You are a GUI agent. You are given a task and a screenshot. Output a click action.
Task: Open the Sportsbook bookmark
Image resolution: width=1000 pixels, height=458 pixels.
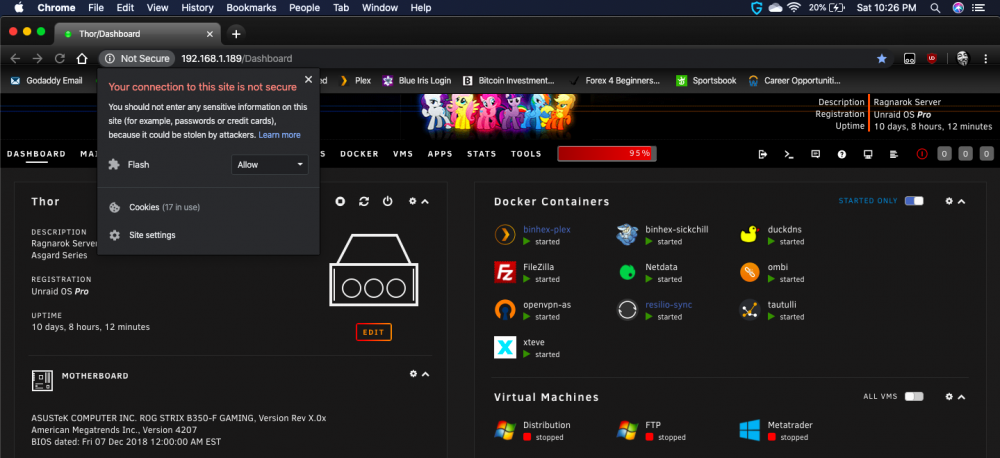706,81
